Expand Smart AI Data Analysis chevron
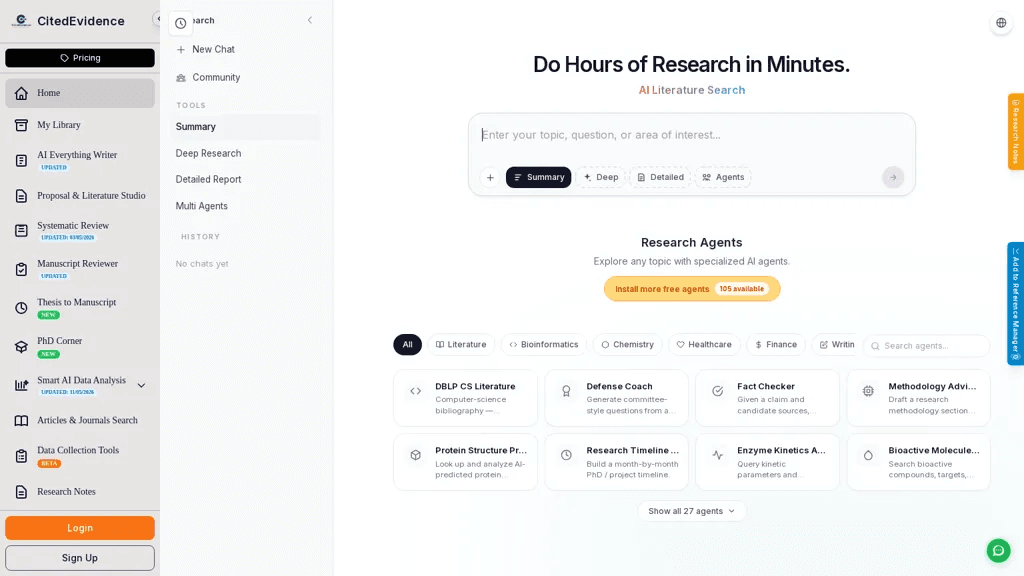The image size is (1024, 576). tap(141, 385)
